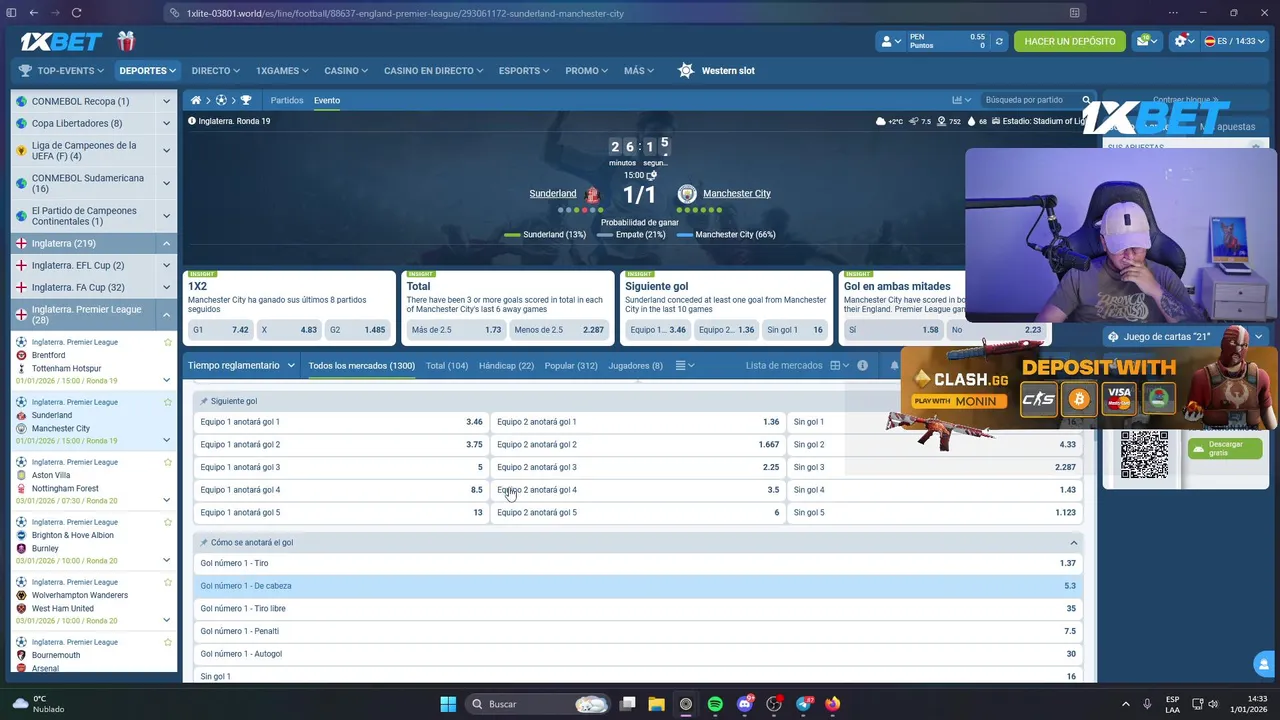Select Equipo 1 anotará gol 1 odds

tap(340, 422)
